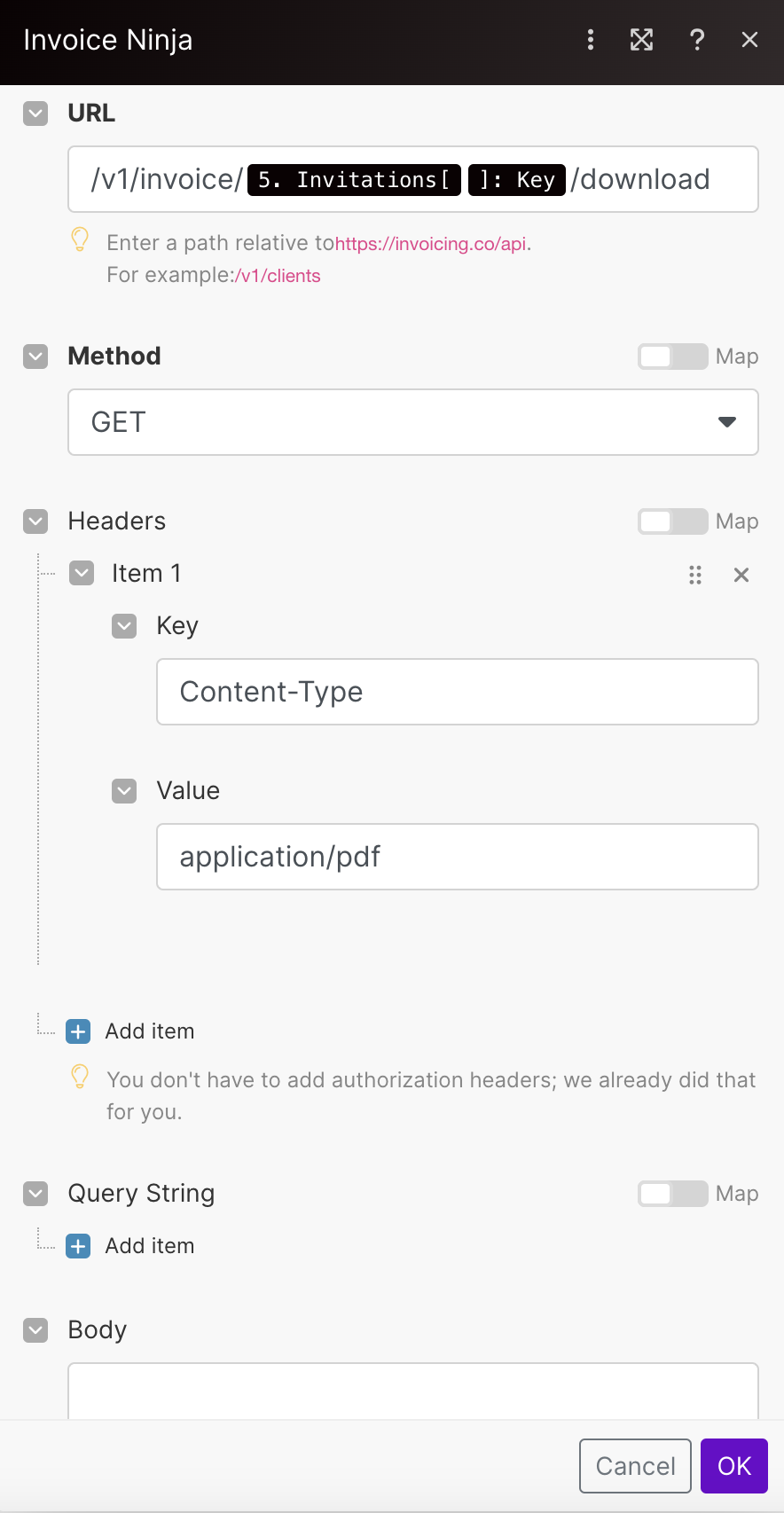Image resolution: width=784 pixels, height=1513 pixels.
Task: Click the '5. Invitations[' mapped variable pill
Action: [x=354, y=180]
